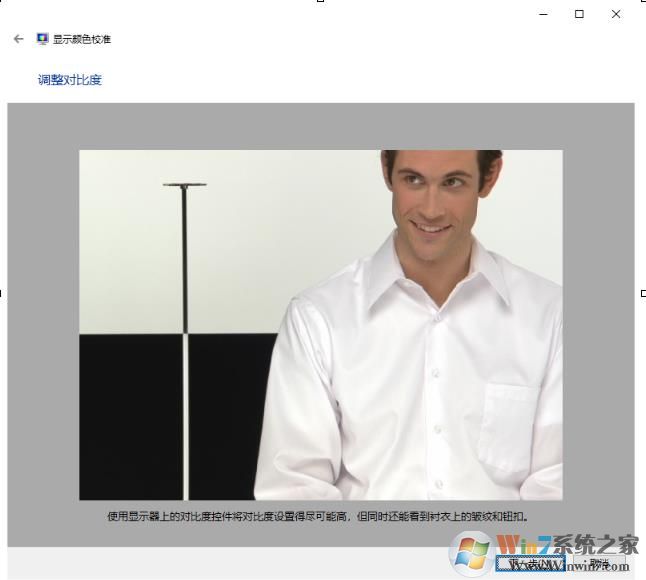The image size is (646, 580).
Task: Click the 调整对比度 heading text
Action: click(x=70, y=80)
